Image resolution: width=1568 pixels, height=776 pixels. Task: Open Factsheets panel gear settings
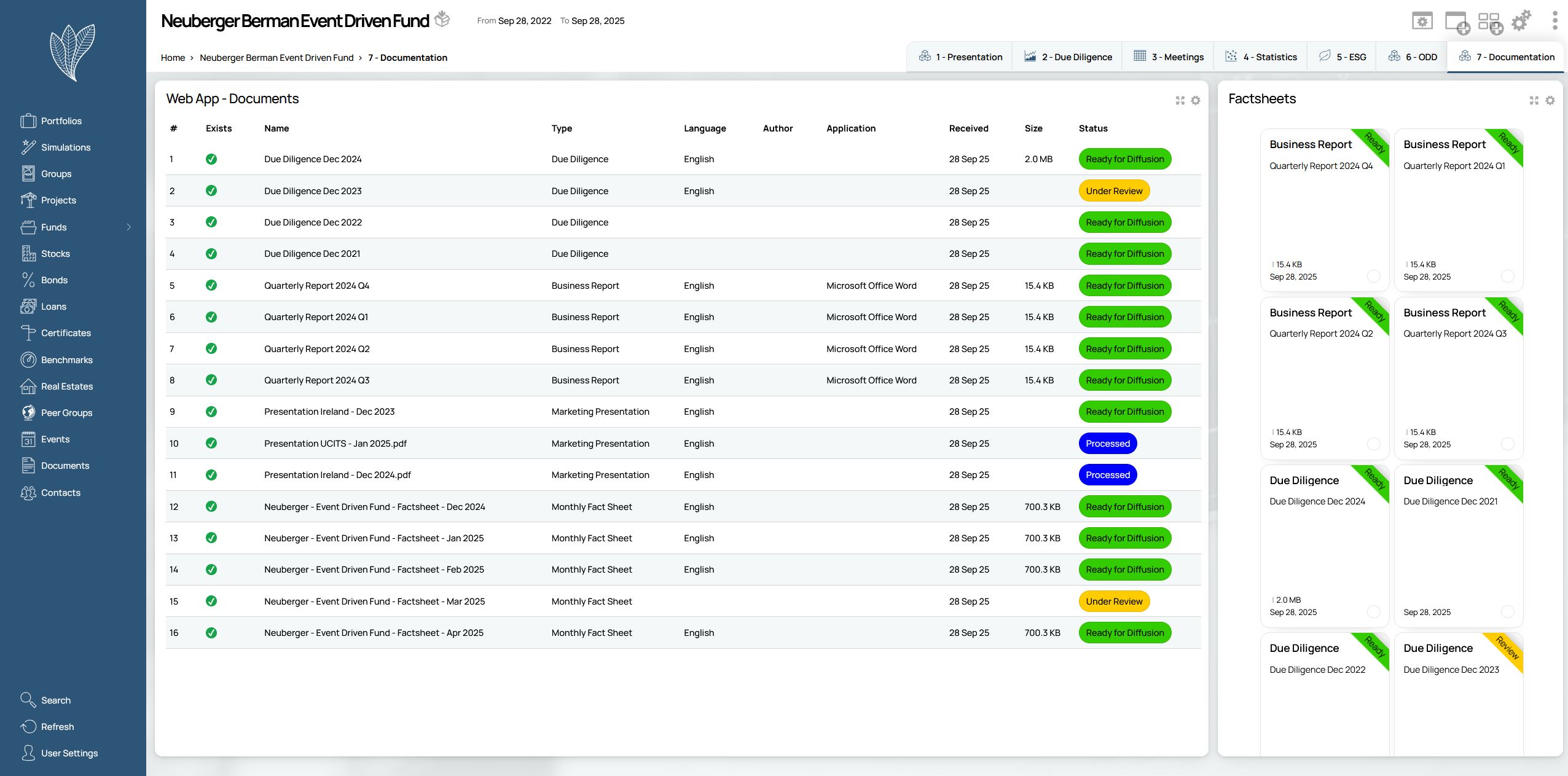pos(1550,100)
